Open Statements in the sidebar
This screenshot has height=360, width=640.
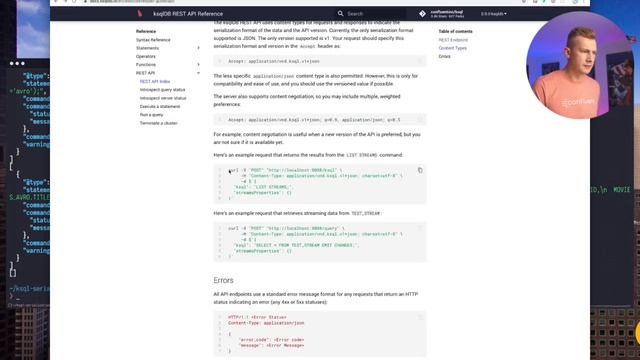tap(147, 48)
